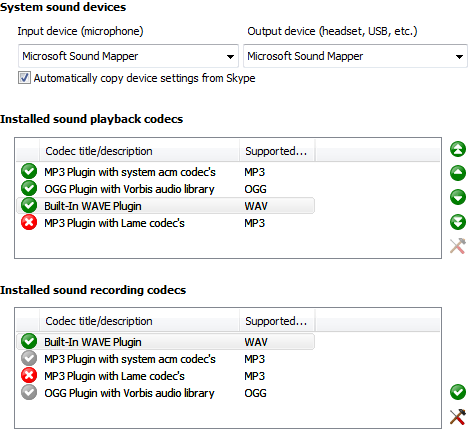Click playback Supported... column header

(277, 151)
